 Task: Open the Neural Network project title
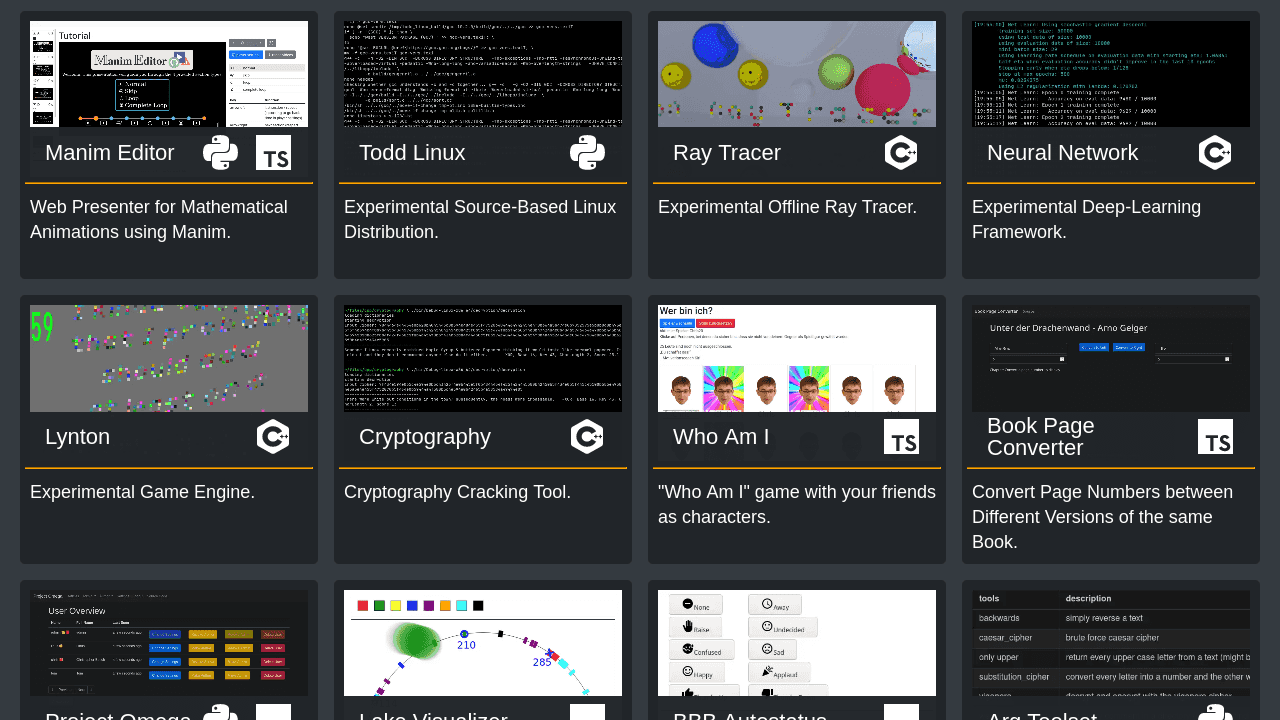[x=1062, y=153]
